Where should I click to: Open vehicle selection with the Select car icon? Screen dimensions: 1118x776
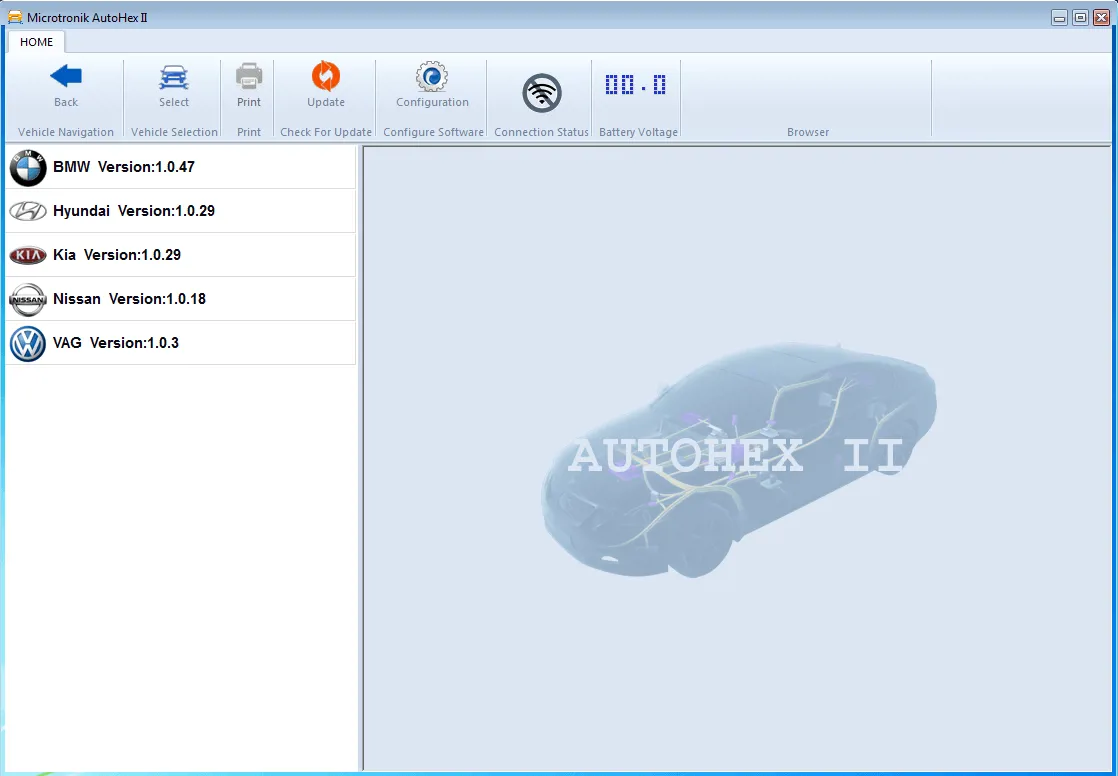pos(174,77)
